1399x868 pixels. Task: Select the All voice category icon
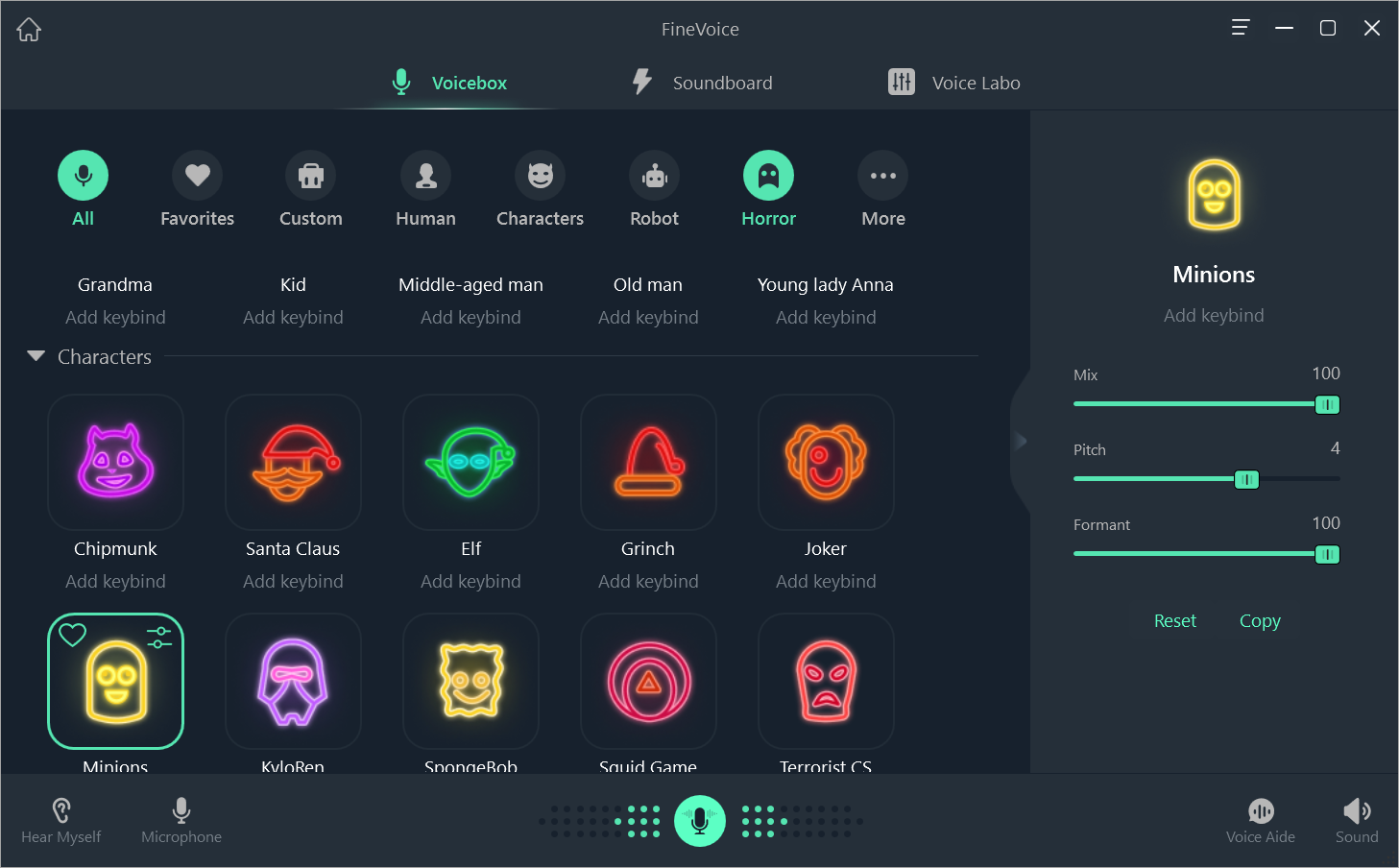click(x=83, y=175)
